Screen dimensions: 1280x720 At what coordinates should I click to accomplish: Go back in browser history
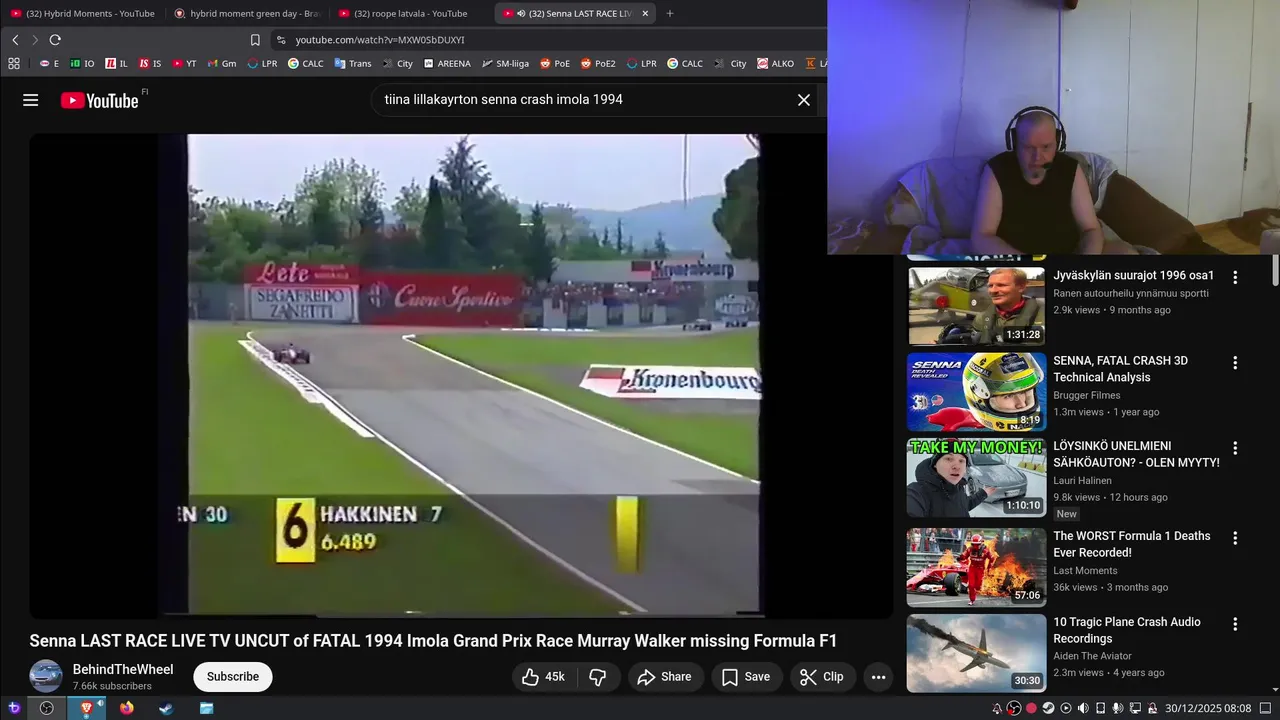coord(15,40)
